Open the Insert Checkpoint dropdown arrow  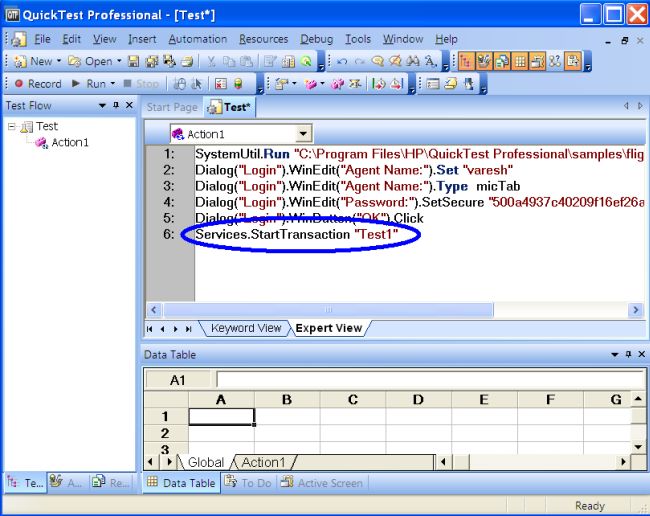click(294, 83)
